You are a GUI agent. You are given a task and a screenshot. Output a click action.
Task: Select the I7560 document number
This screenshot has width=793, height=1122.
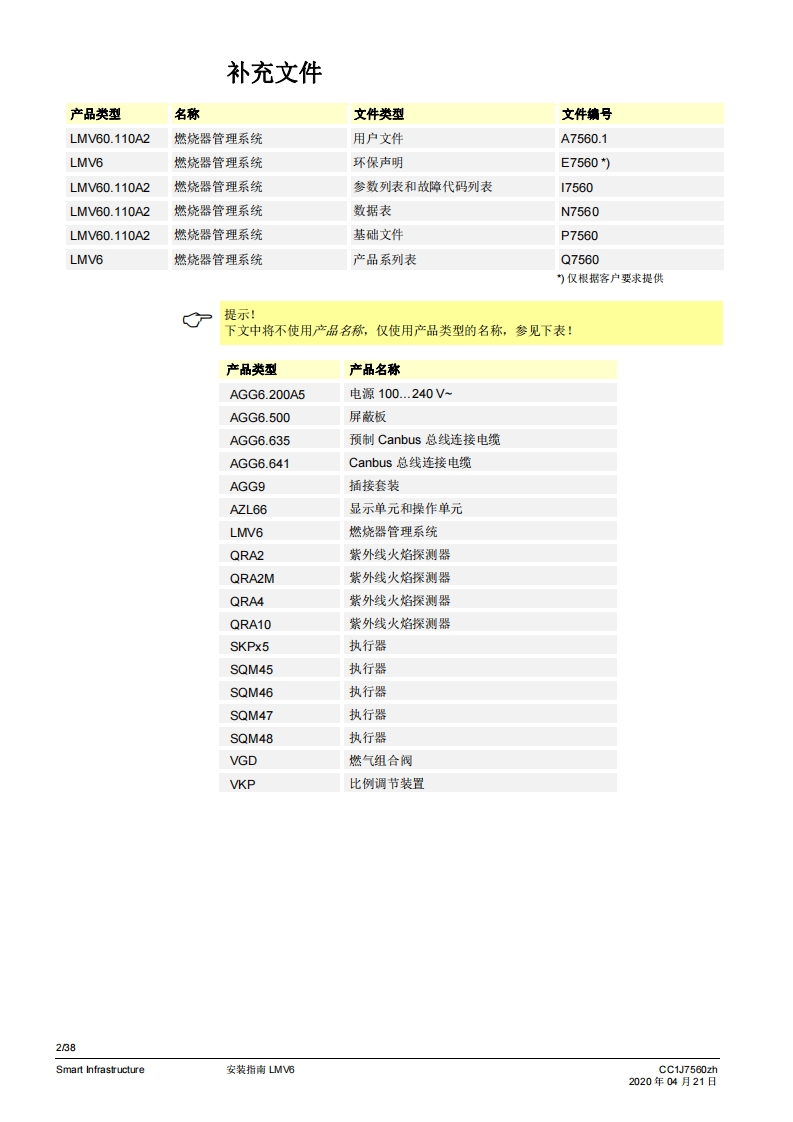[577, 187]
